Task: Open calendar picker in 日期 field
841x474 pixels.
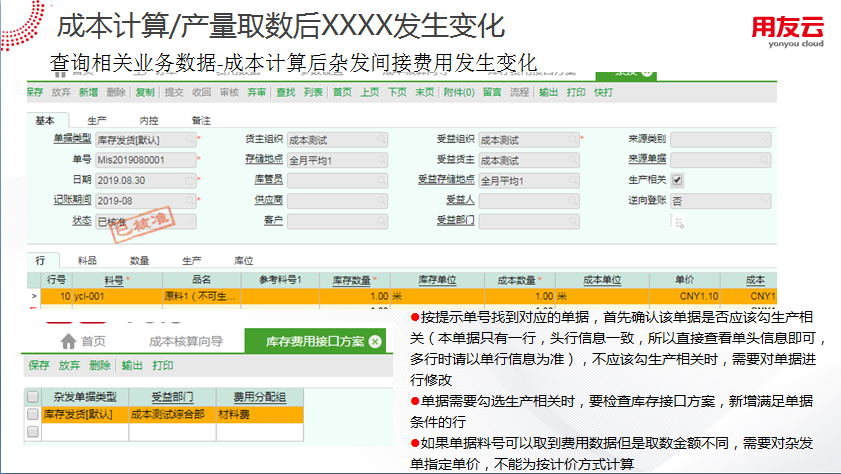Action: tap(189, 180)
